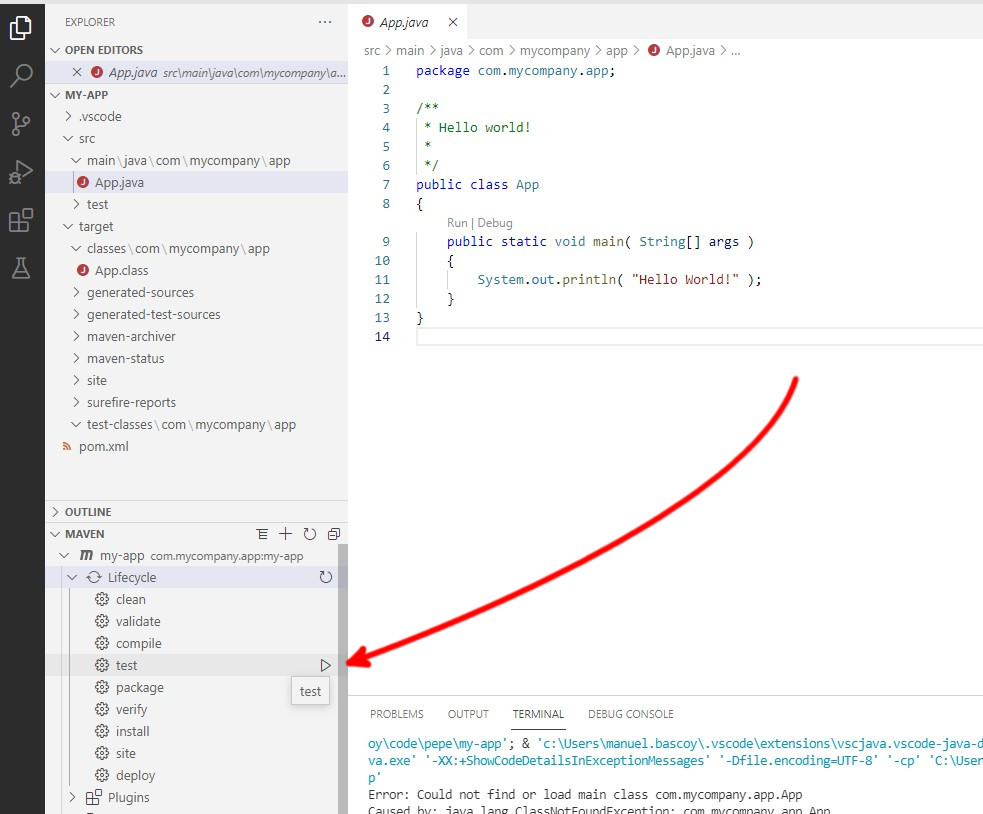Screen dimensions: 983x814
Task: Click the Run CodeLens above main method
Action: click(457, 223)
